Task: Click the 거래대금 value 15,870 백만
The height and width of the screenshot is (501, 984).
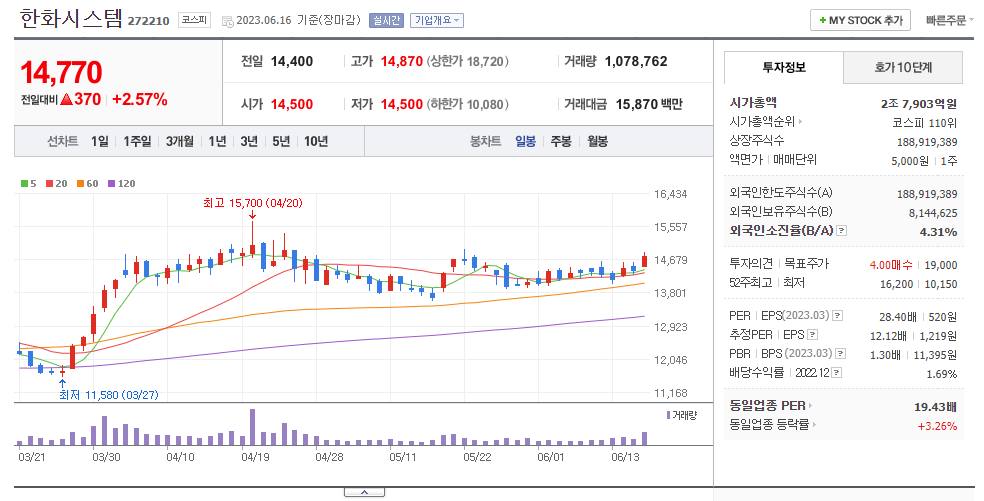Action: click(x=649, y=104)
